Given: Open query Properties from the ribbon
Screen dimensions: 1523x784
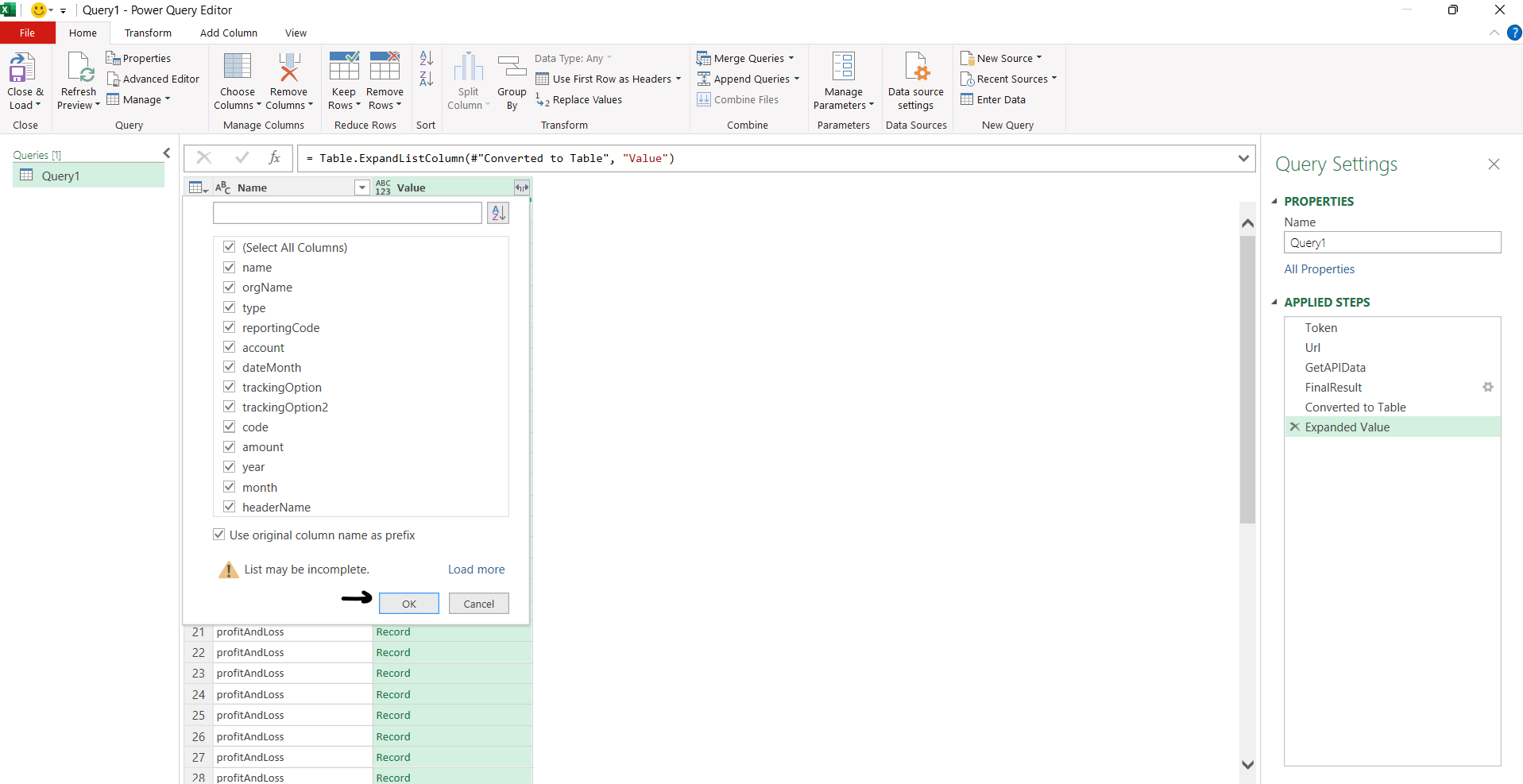Looking at the screenshot, I should (138, 58).
